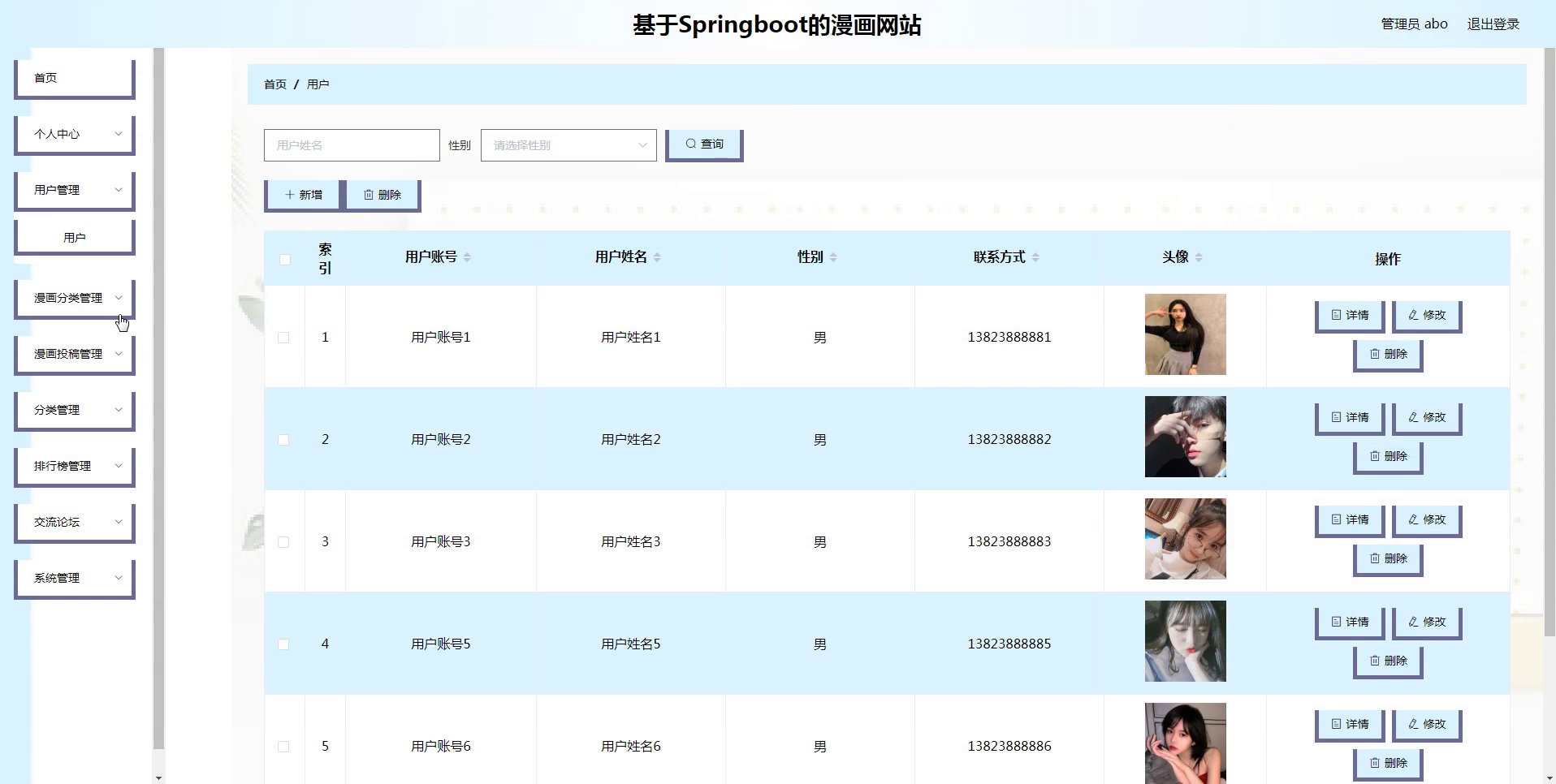The image size is (1556, 784).
Task: Click phone number 13823888885
Action: 1009,644
